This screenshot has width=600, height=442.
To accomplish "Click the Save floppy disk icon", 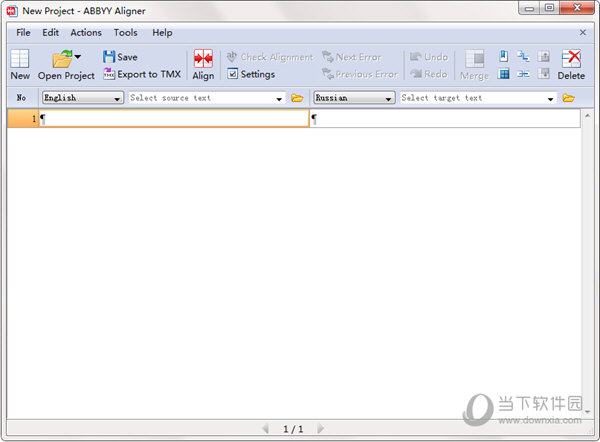I will coord(109,57).
